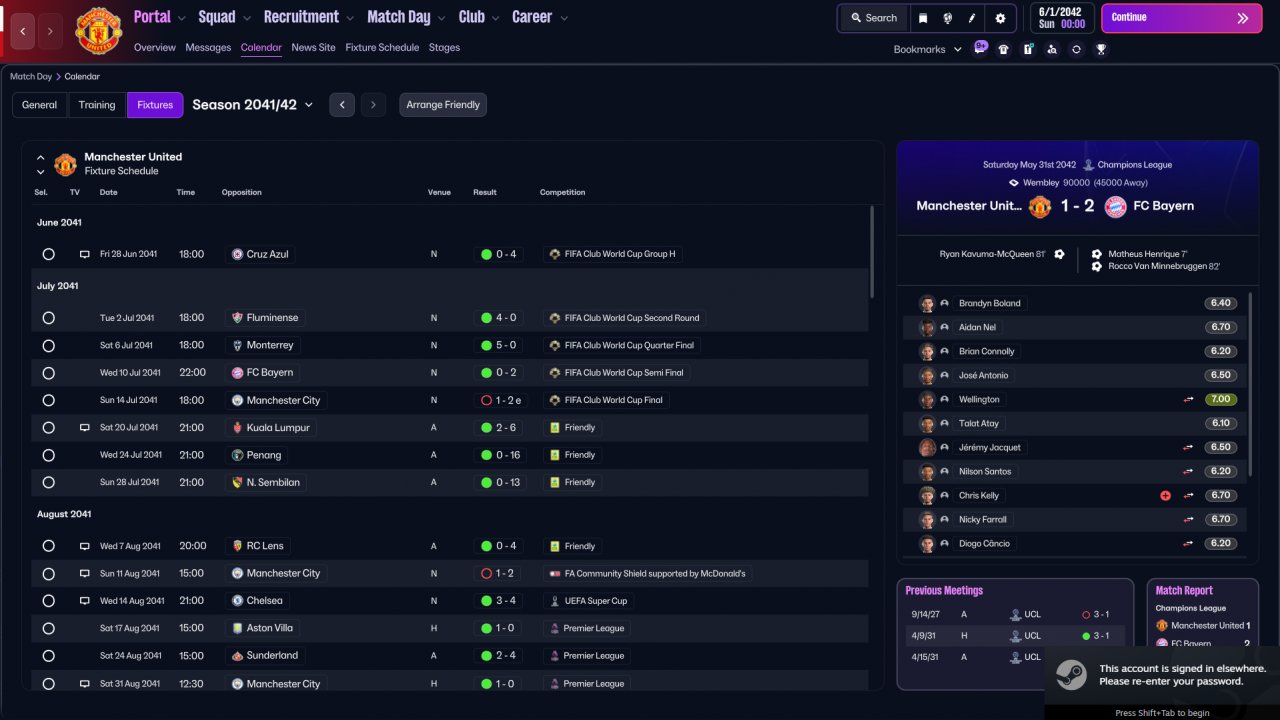This screenshot has height=720, width=1280.
Task: Select the radio button for the N. Sembilan fixture
Action: coord(48,482)
